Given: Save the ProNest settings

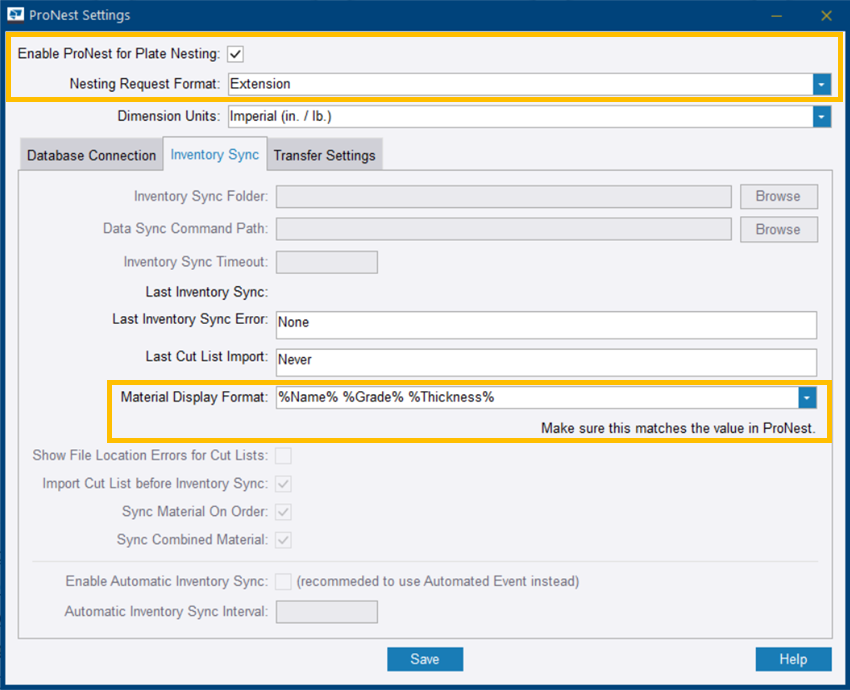Looking at the screenshot, I should [425, 659].
